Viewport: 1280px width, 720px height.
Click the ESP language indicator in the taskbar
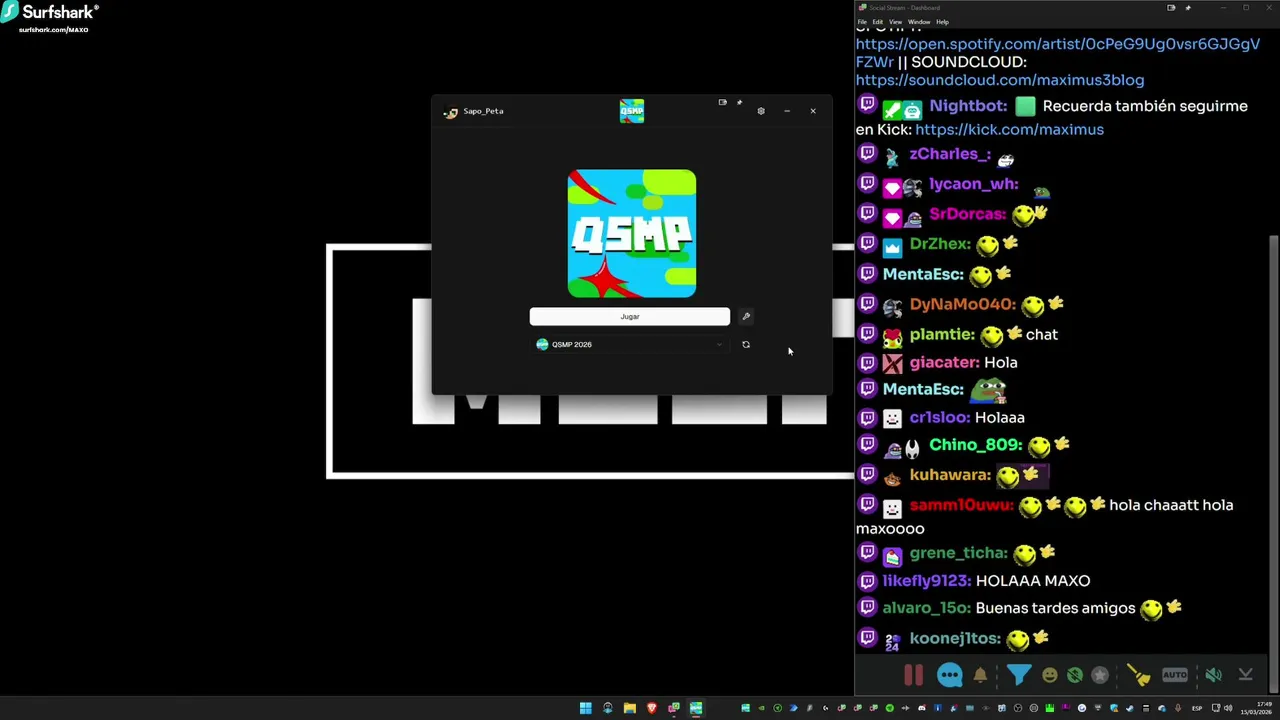(x=1196, y=708)
